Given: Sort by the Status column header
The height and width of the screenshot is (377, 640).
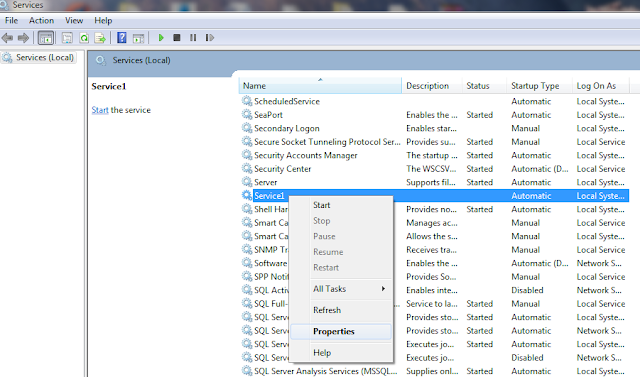Looking at the screenshot, I should pos(484,86).
